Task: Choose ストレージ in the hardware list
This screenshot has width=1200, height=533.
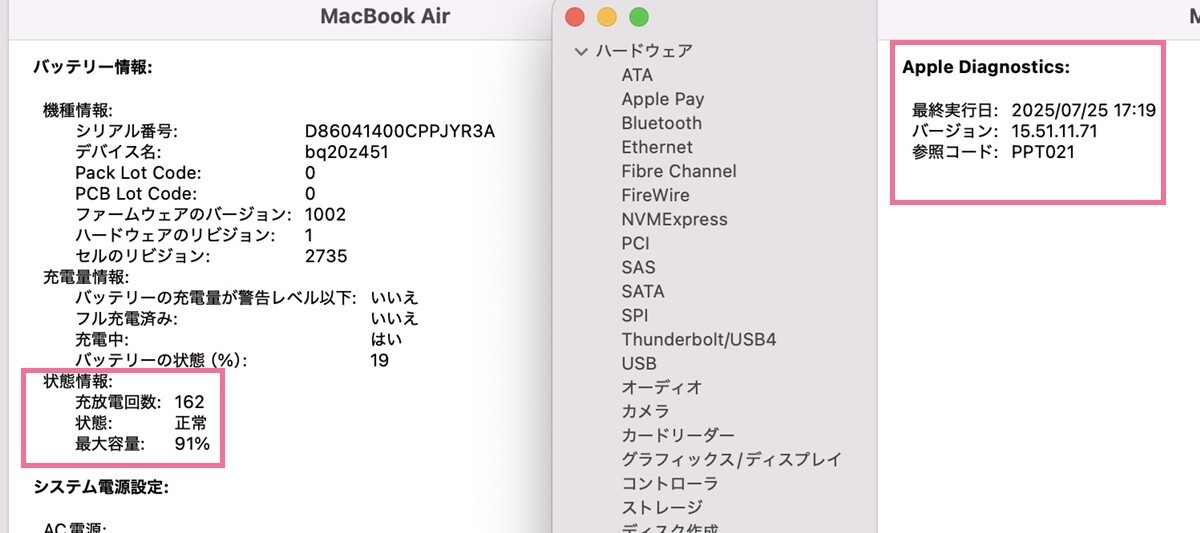Action: [662, 507]
